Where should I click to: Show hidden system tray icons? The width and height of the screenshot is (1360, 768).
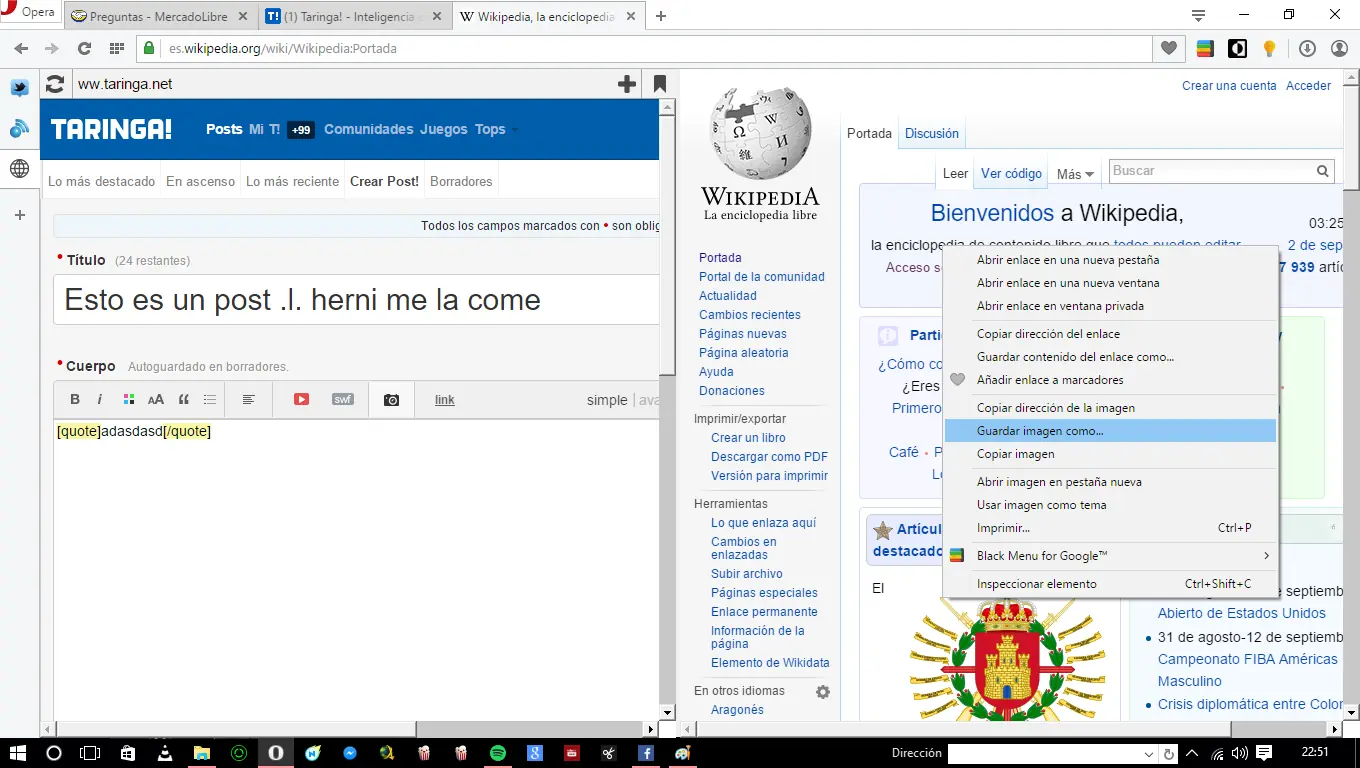(1192, 753)
